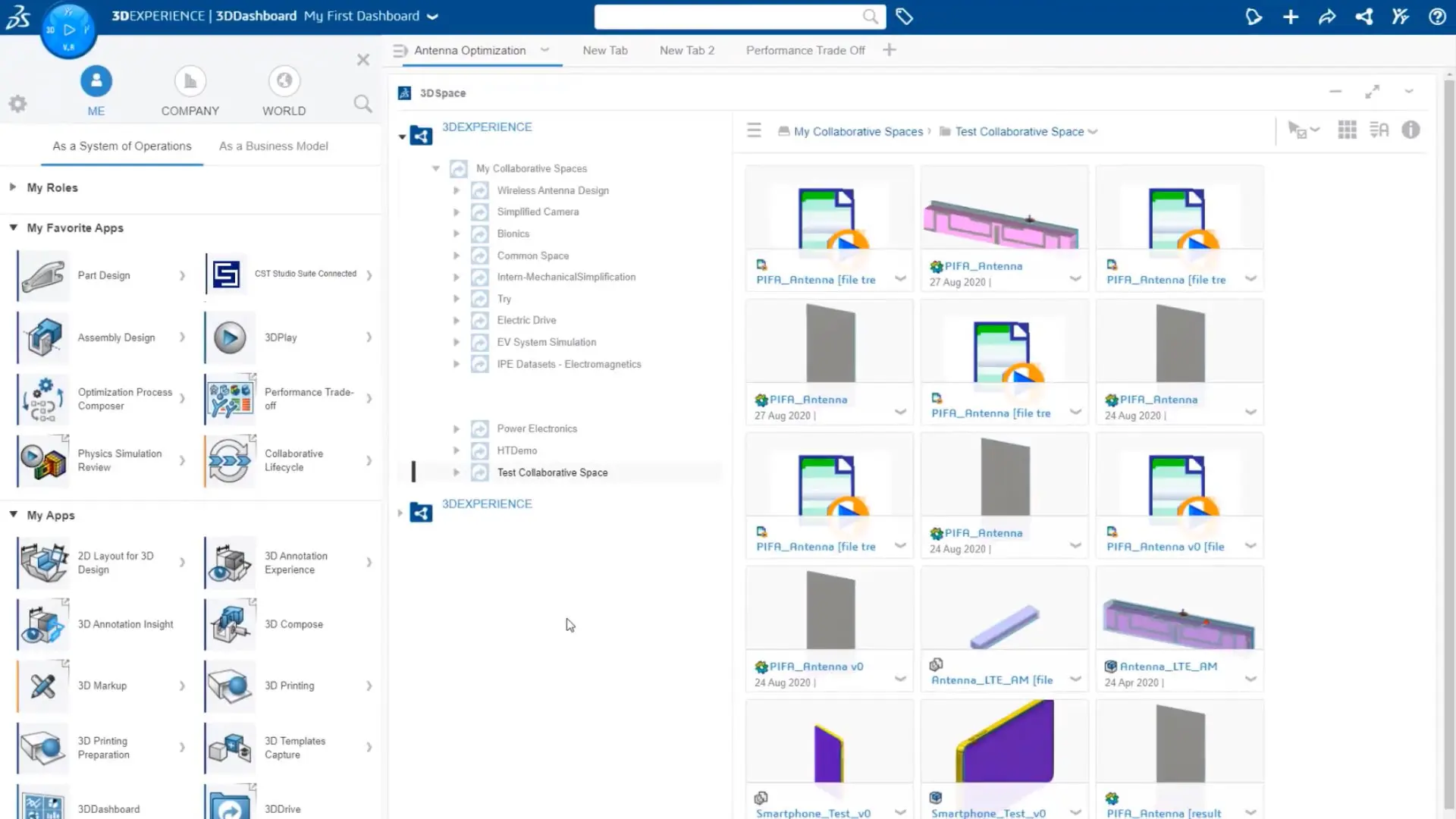This screenshot has width=1456, height=819.
Task: Launch 2D Layout for 3D Design app
Action: tap(43, 563)
